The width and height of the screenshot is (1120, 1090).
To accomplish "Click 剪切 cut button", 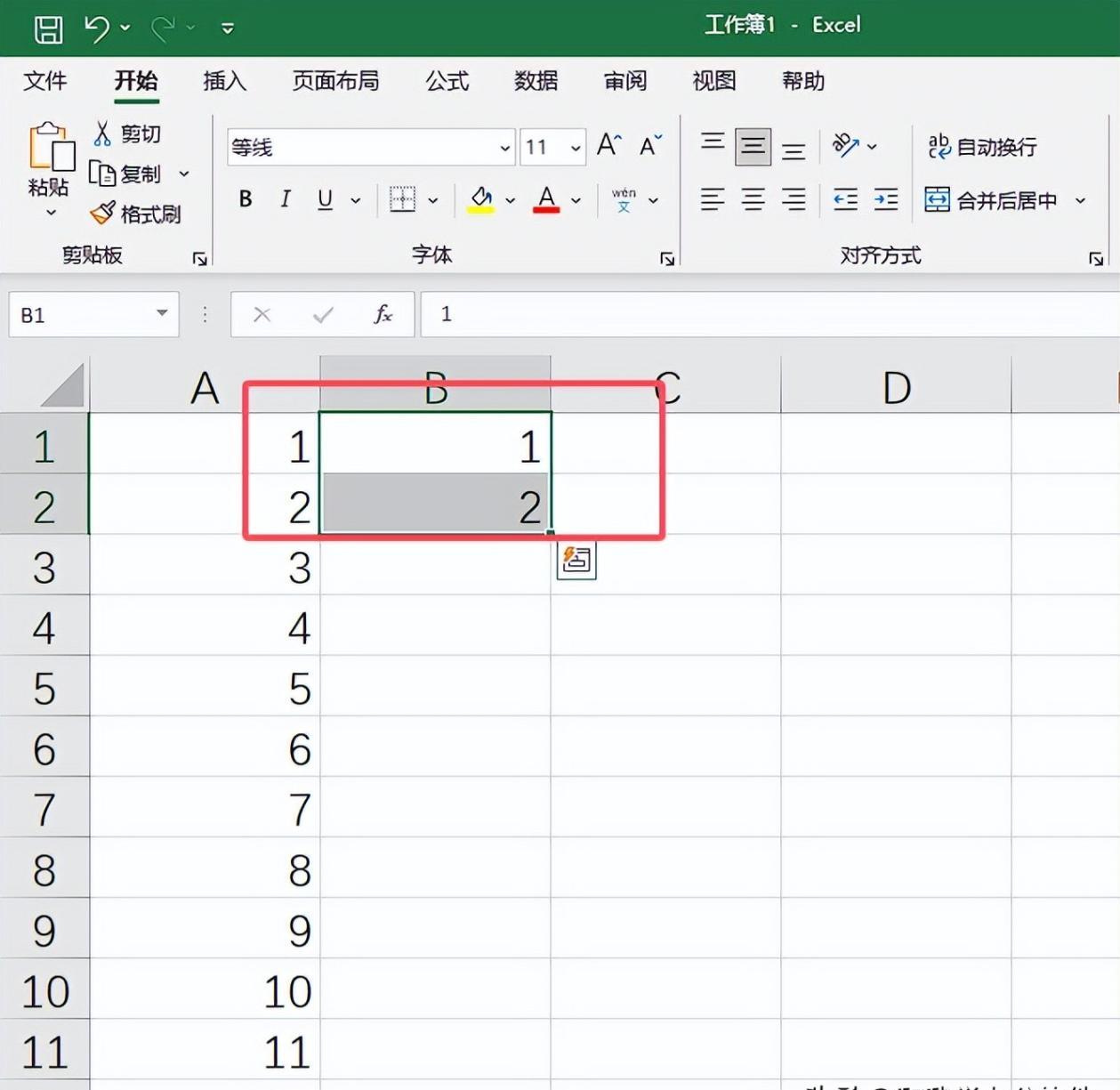I will coord(127,133).
